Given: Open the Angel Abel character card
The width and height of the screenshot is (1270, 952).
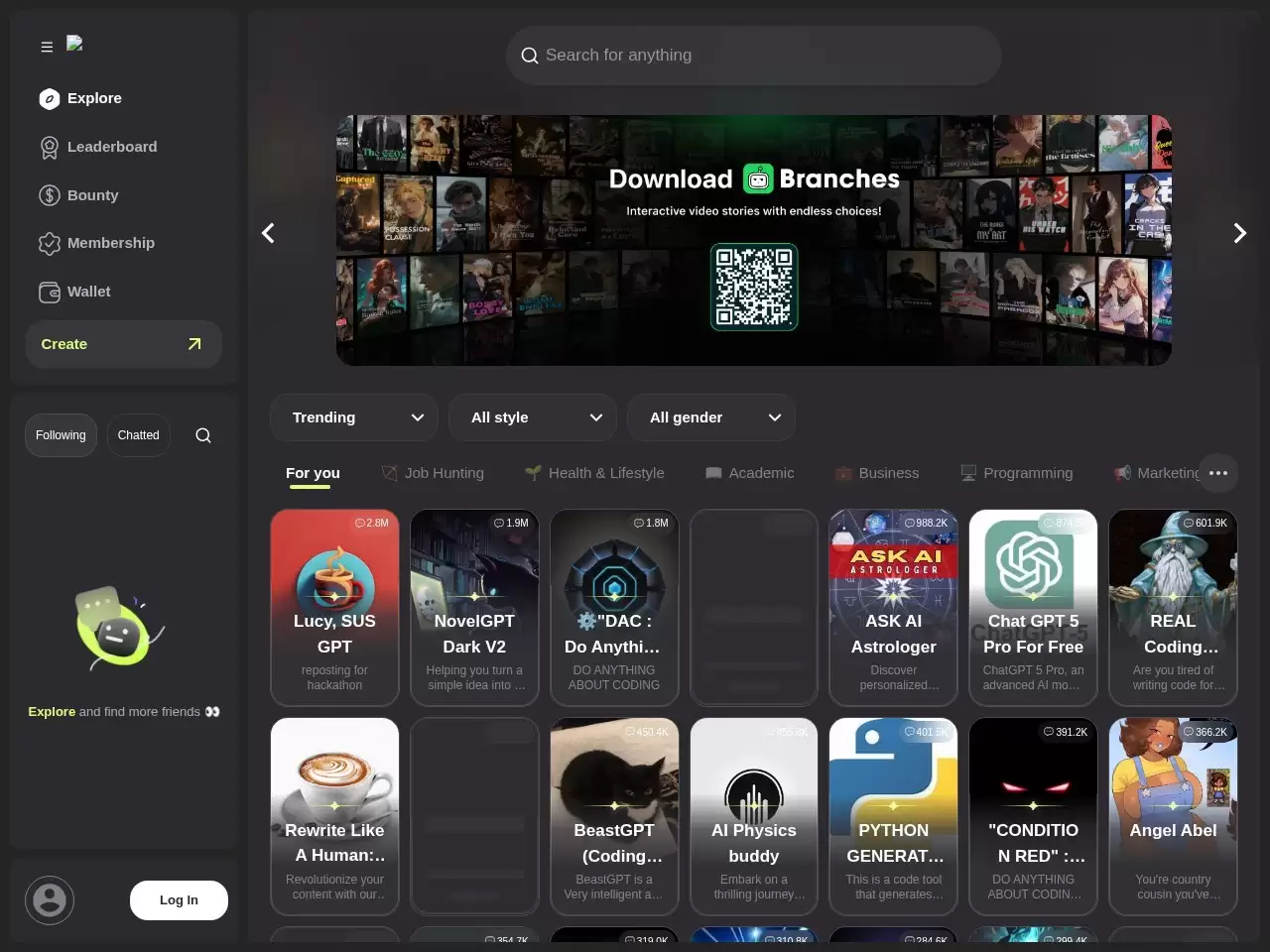Looking at the screenshot, I should click(x=1174, y=816).
